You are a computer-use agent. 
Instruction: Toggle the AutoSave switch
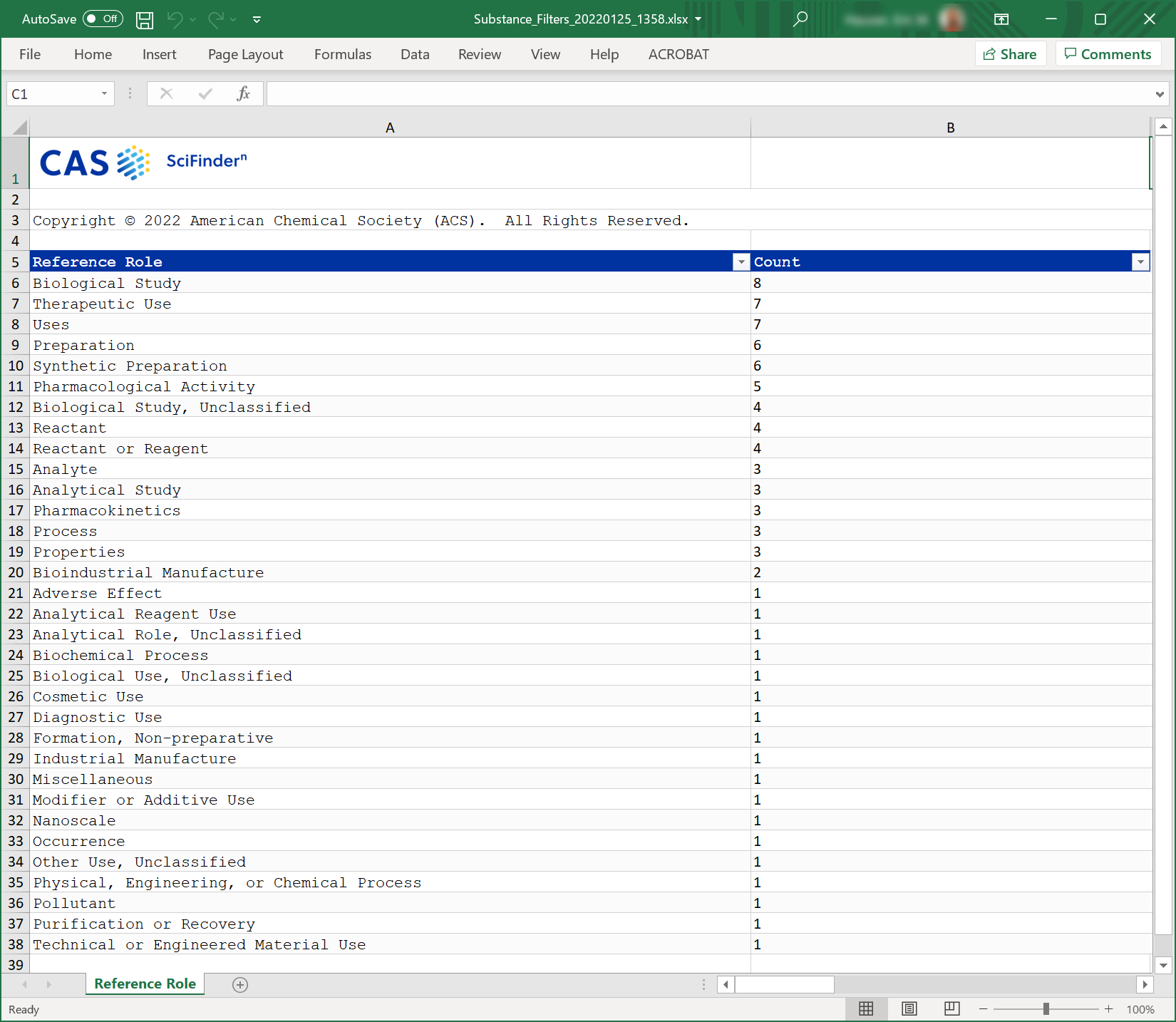coord(103,19)
